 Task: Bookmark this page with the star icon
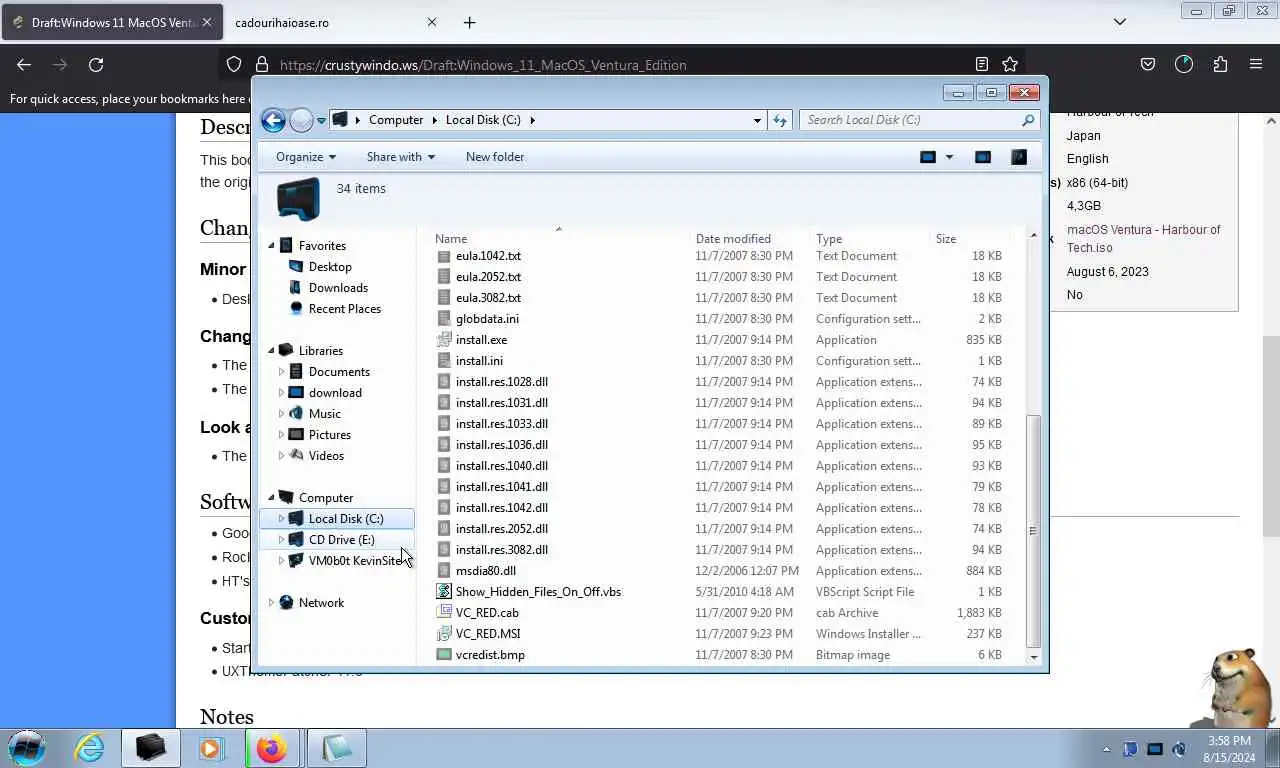click(x=1010, y=65)
